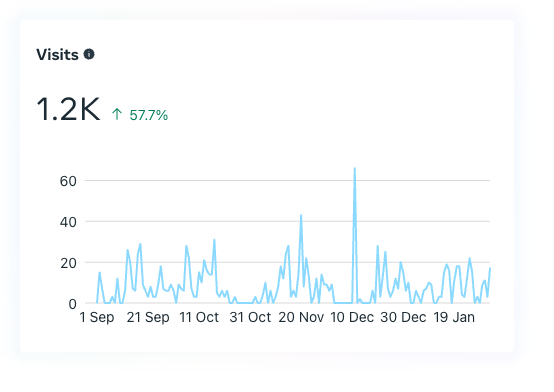Click the 19 Jan date label
This screenshot has height=392, width=554.
click(454, 317)
